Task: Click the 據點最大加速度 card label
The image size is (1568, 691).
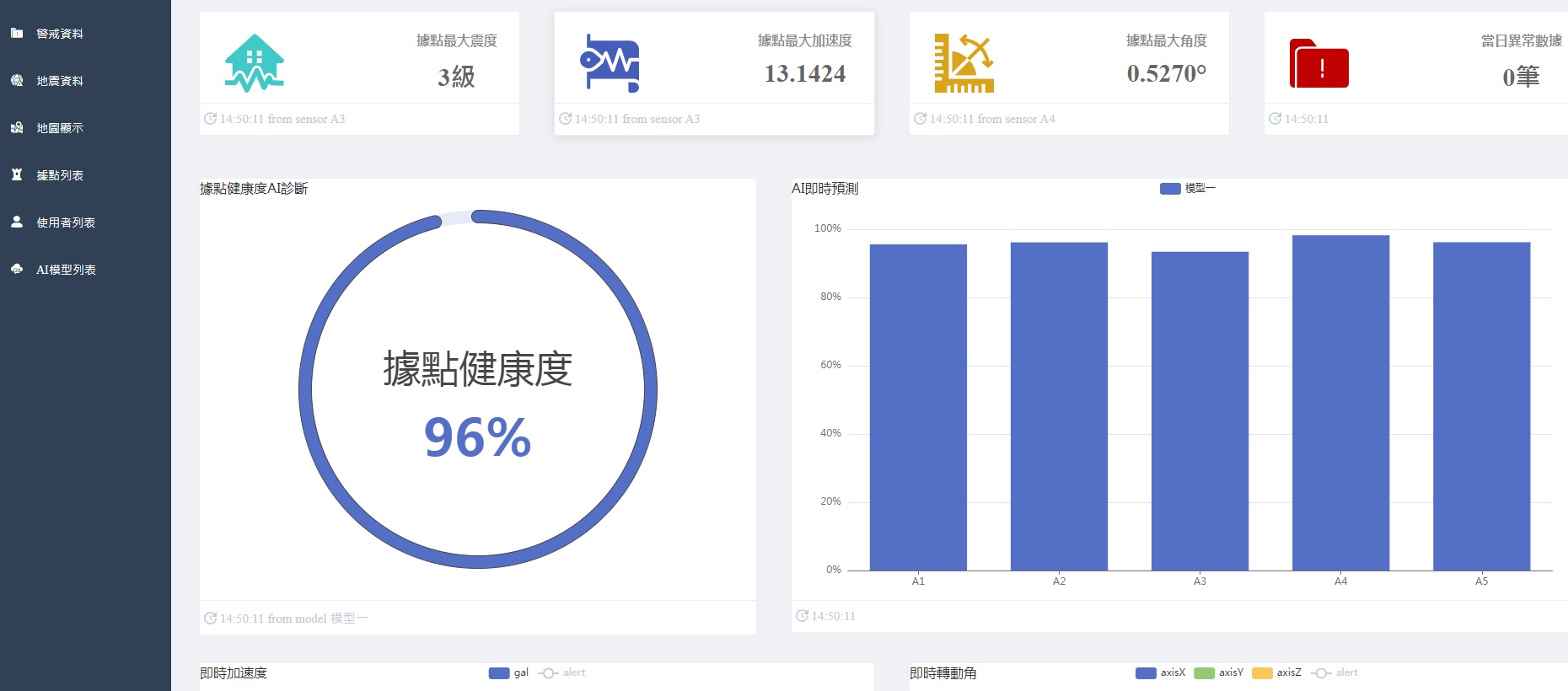Action: (x=805, y=40)
